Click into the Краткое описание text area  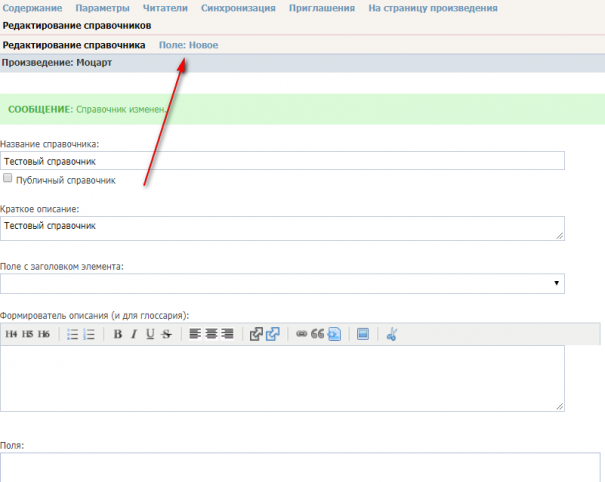click(282, 228)
